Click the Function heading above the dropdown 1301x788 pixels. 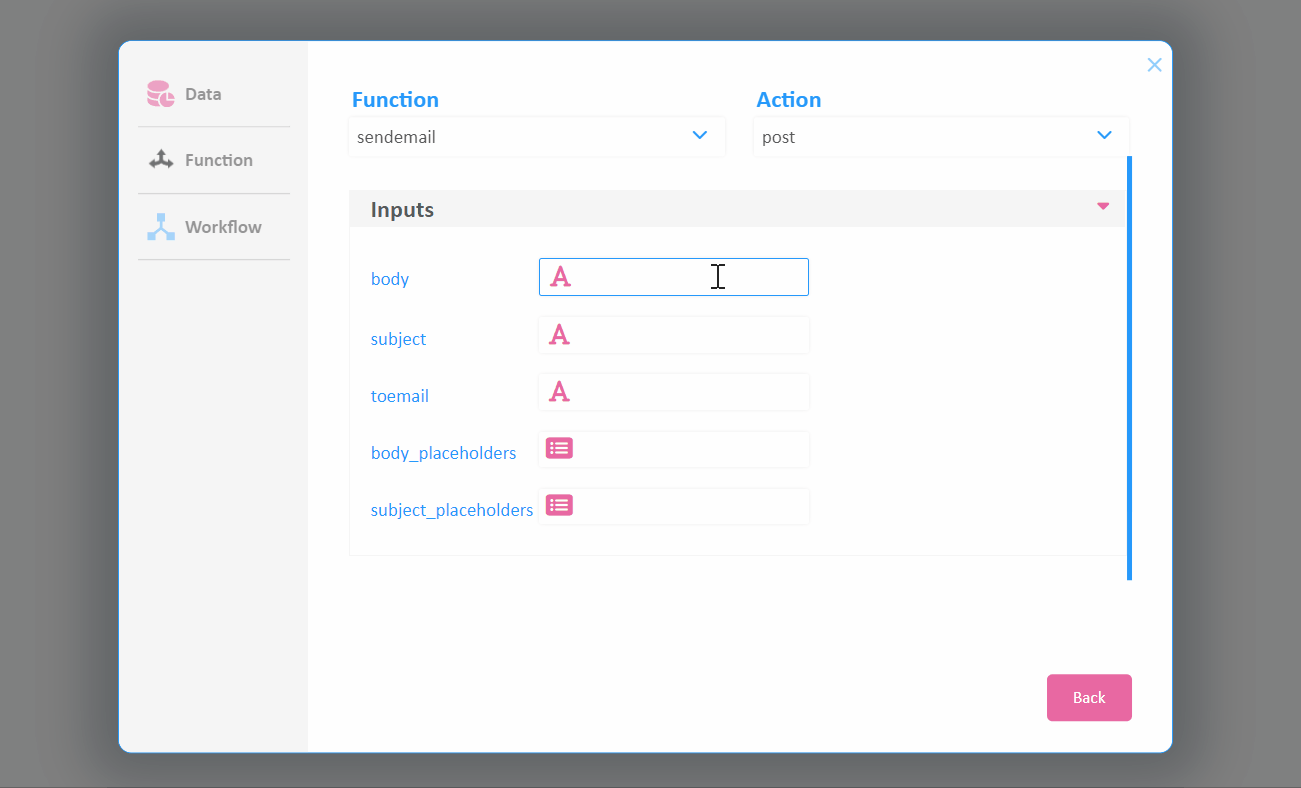395,100
